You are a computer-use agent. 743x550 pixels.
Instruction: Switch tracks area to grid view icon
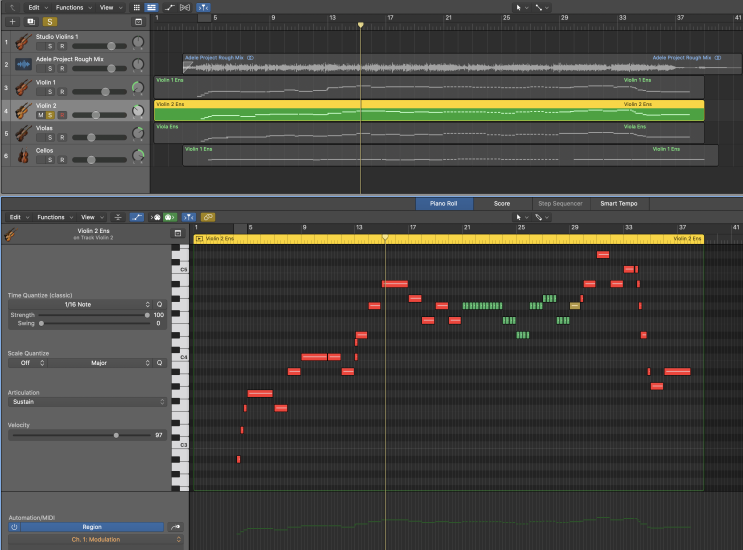tap(136, 8)
